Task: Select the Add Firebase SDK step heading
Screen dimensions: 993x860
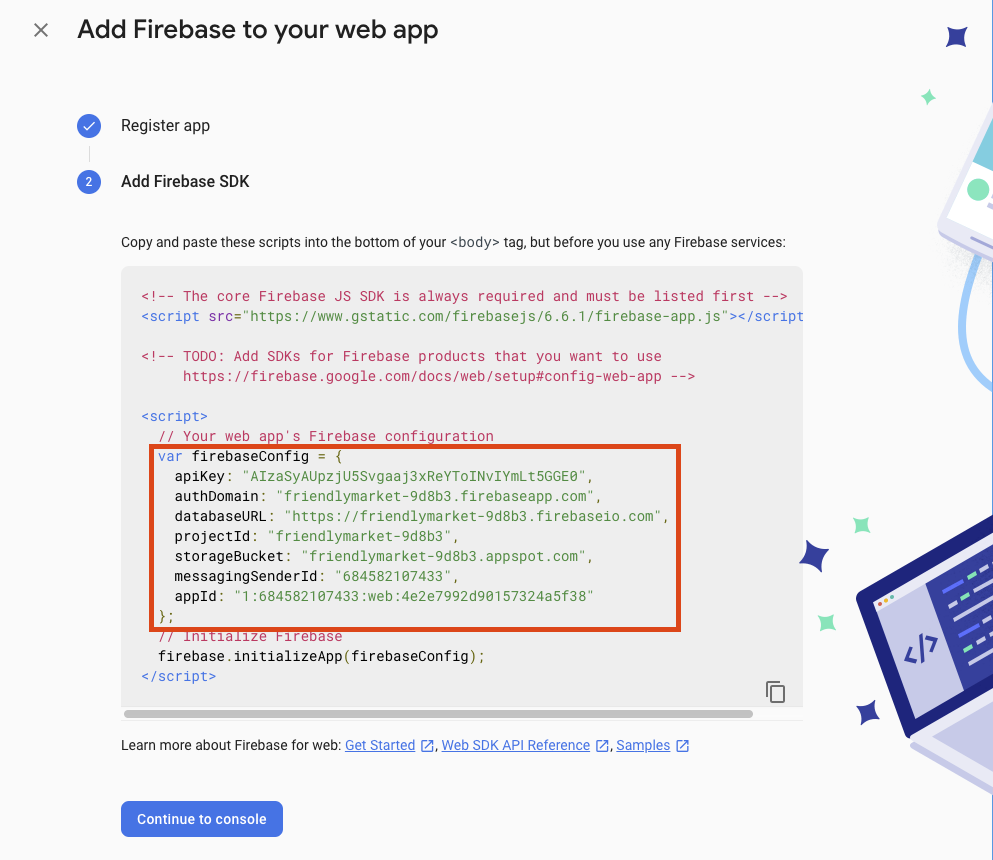Action: click(x=185, y=182)
